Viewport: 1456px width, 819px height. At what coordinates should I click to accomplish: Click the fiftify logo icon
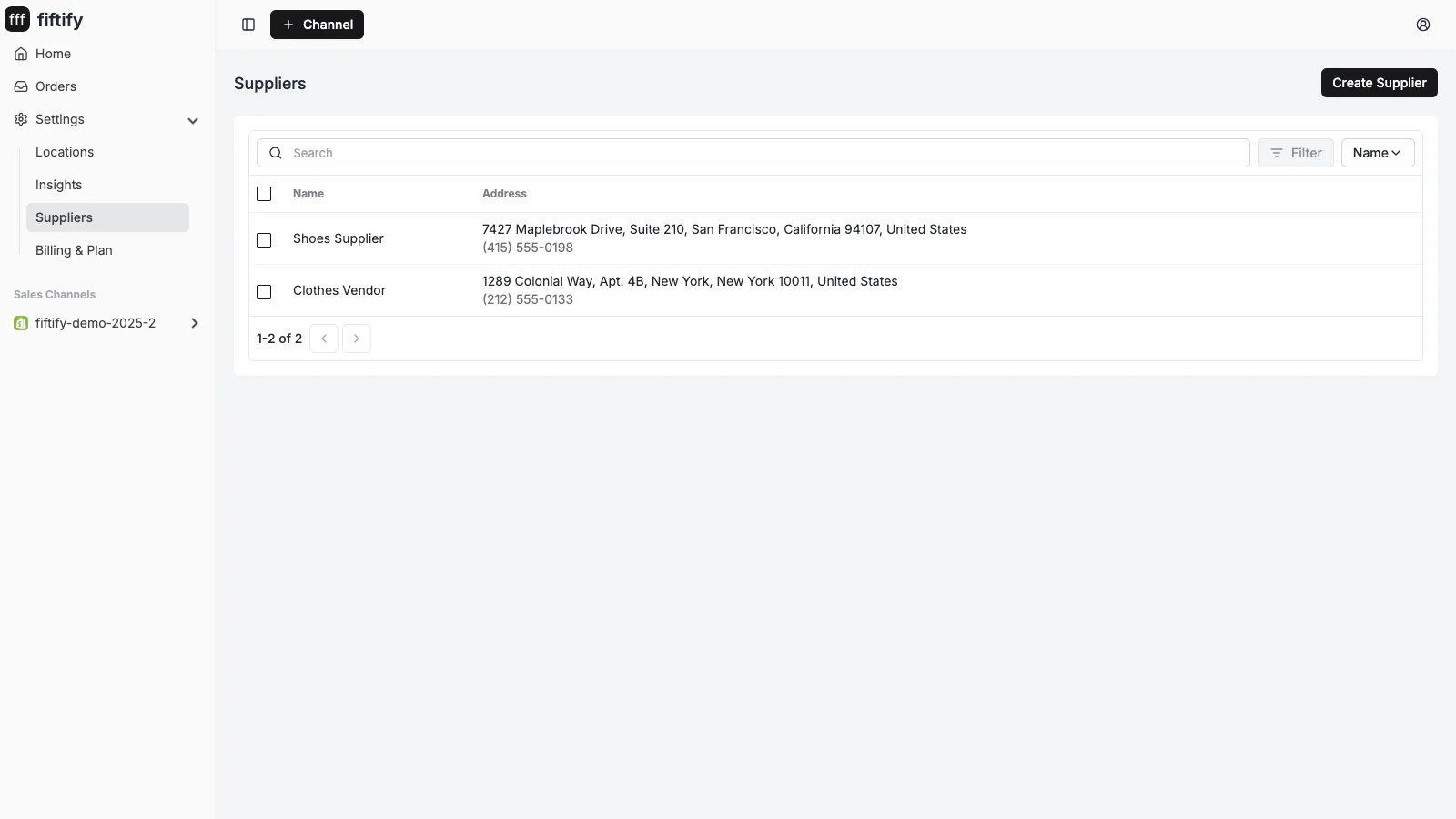coord(17,19)
